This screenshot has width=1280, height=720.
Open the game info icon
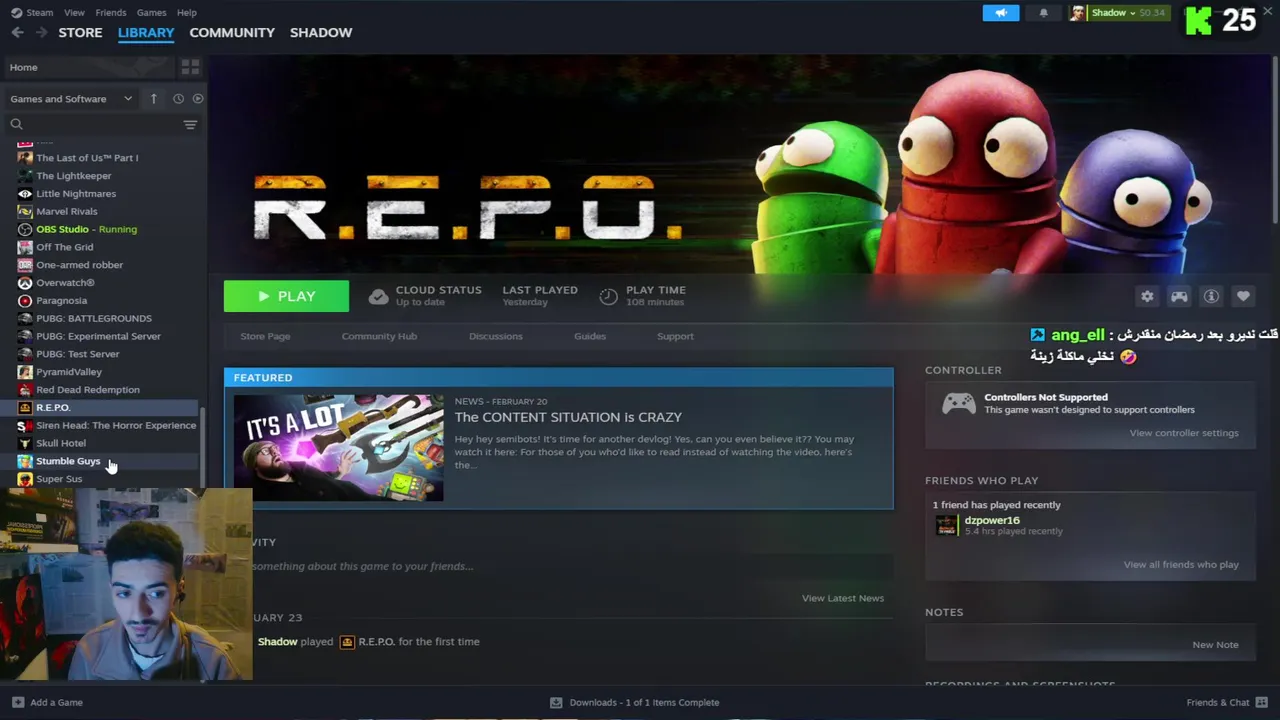(1211, 296)
